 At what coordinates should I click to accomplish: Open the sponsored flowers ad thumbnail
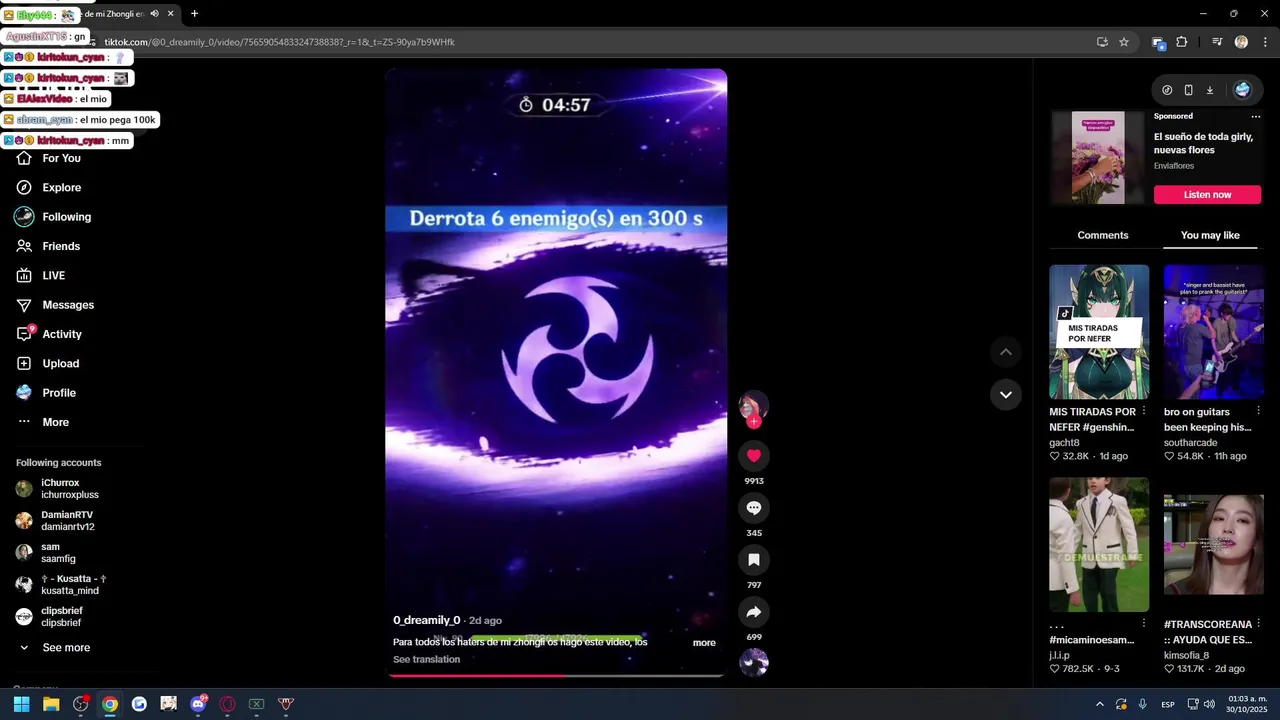pyautogui.click(x=1098, y=158)
